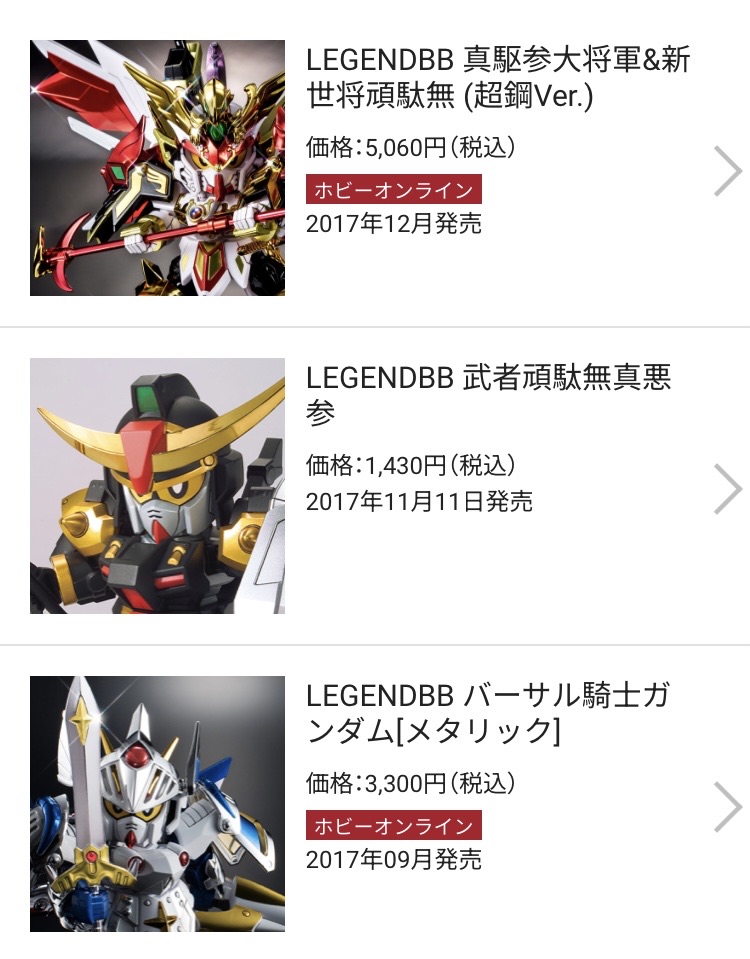This screenshot has width=750, height=959.
Task: Click the 2017年11月11日発売 release date
Action: click(419, 502)
